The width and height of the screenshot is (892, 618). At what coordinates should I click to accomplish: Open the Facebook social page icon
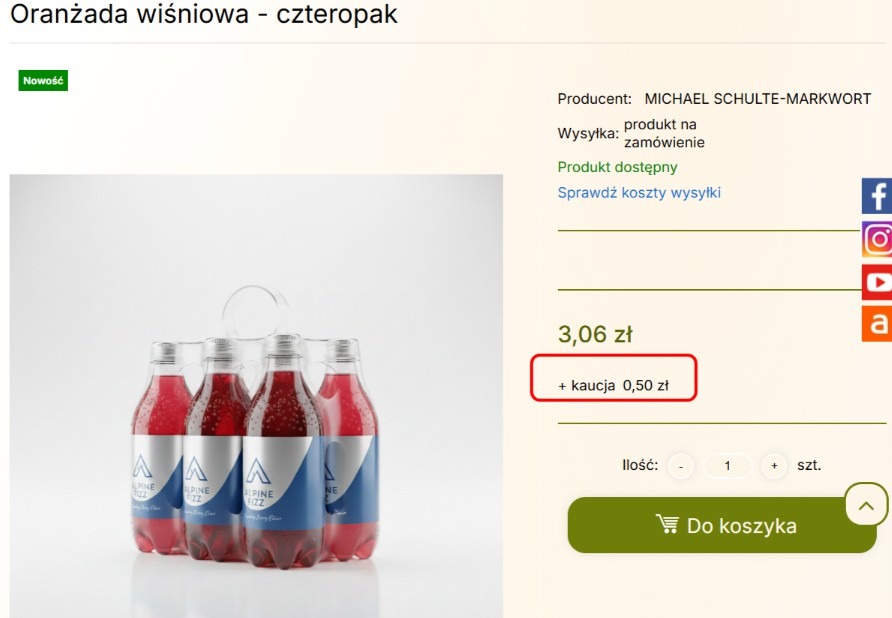pos(877,196)
